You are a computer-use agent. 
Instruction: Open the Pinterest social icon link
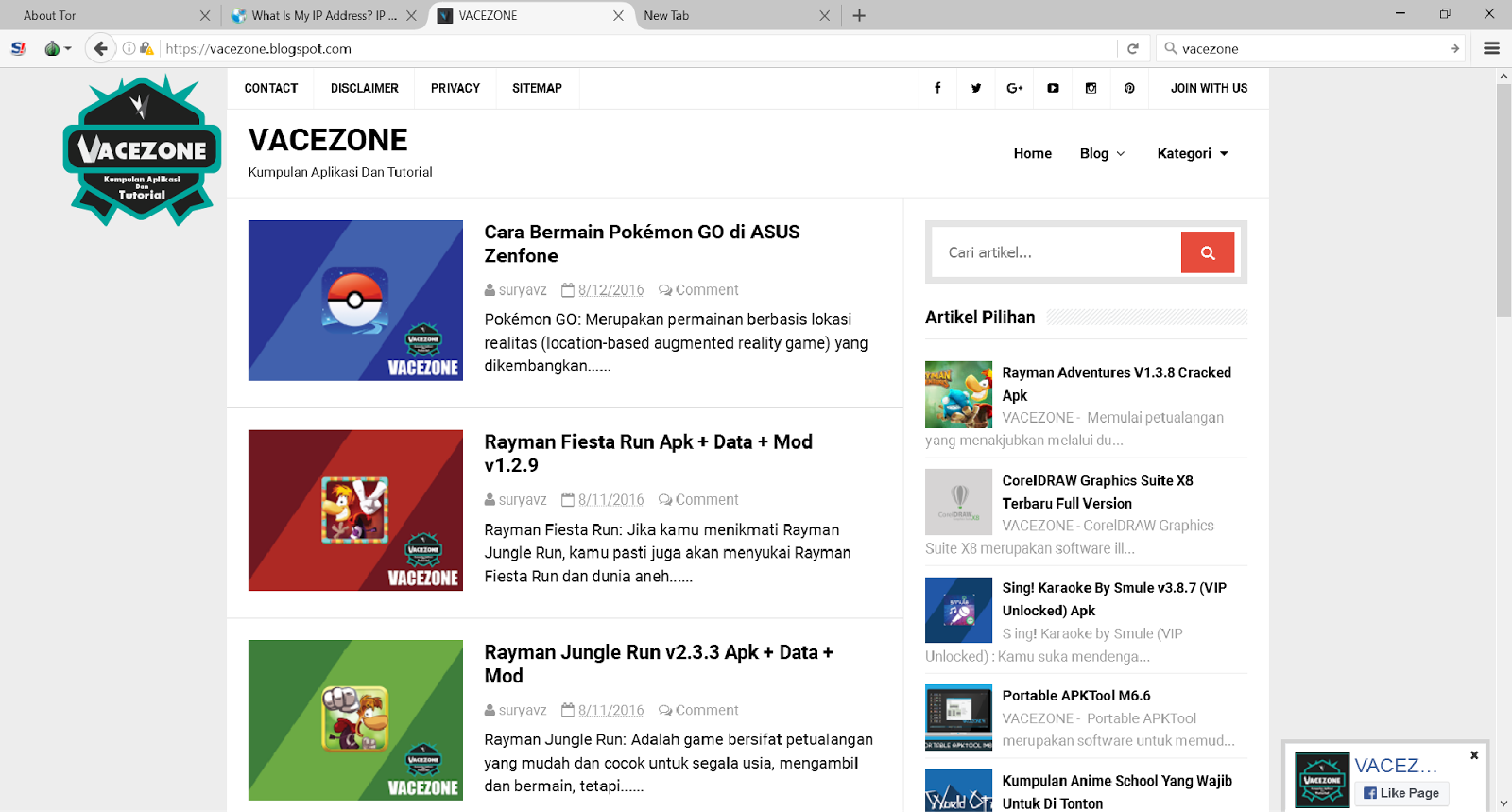(1129, 88)
